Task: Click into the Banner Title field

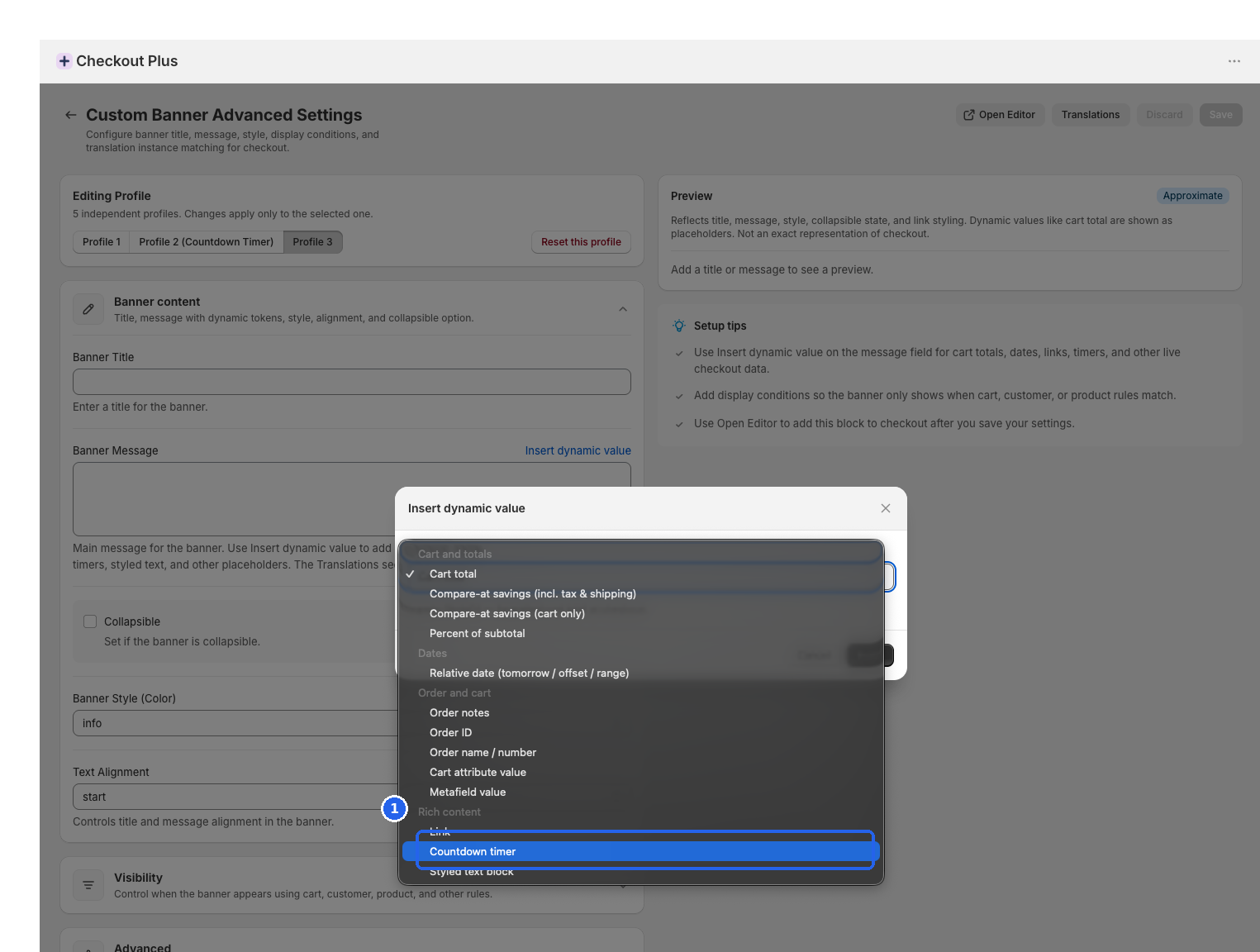Action: point(352,382)
